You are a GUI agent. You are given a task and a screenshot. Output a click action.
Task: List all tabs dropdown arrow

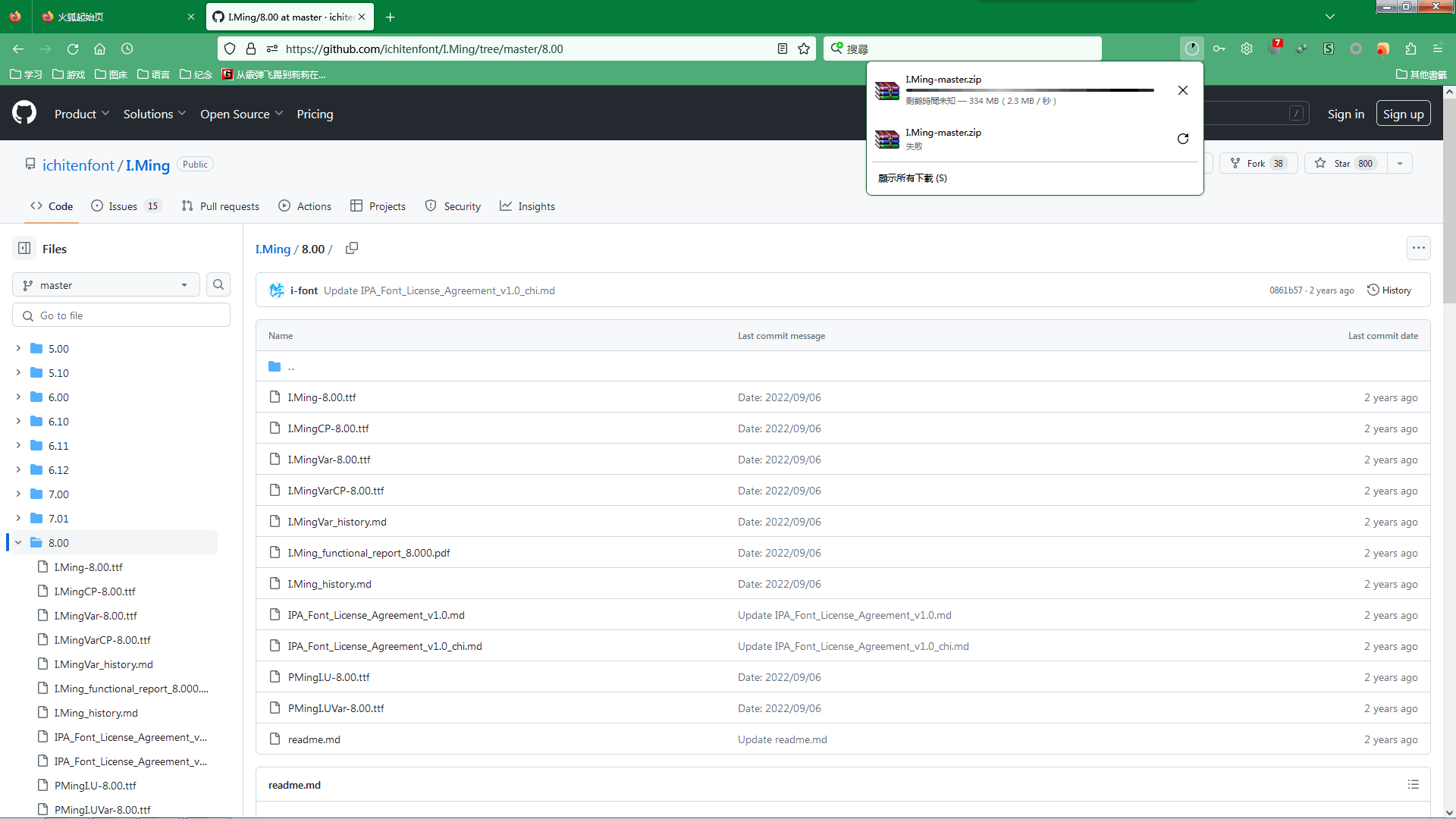pos(1329,17)
